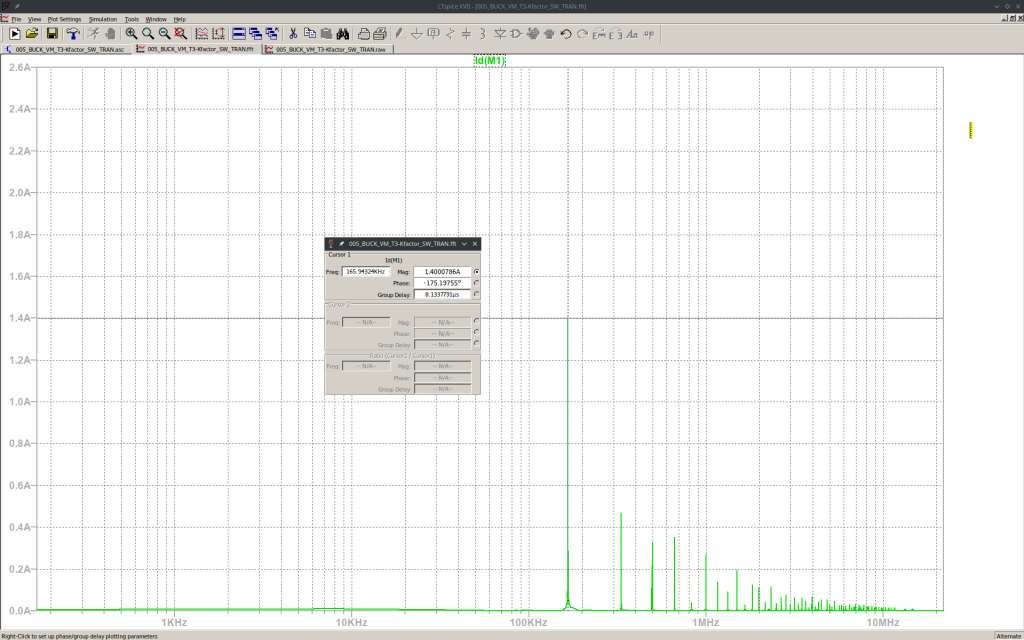
Task: Zoom in using the plus magnifier
Action: (x=131, y=33)
